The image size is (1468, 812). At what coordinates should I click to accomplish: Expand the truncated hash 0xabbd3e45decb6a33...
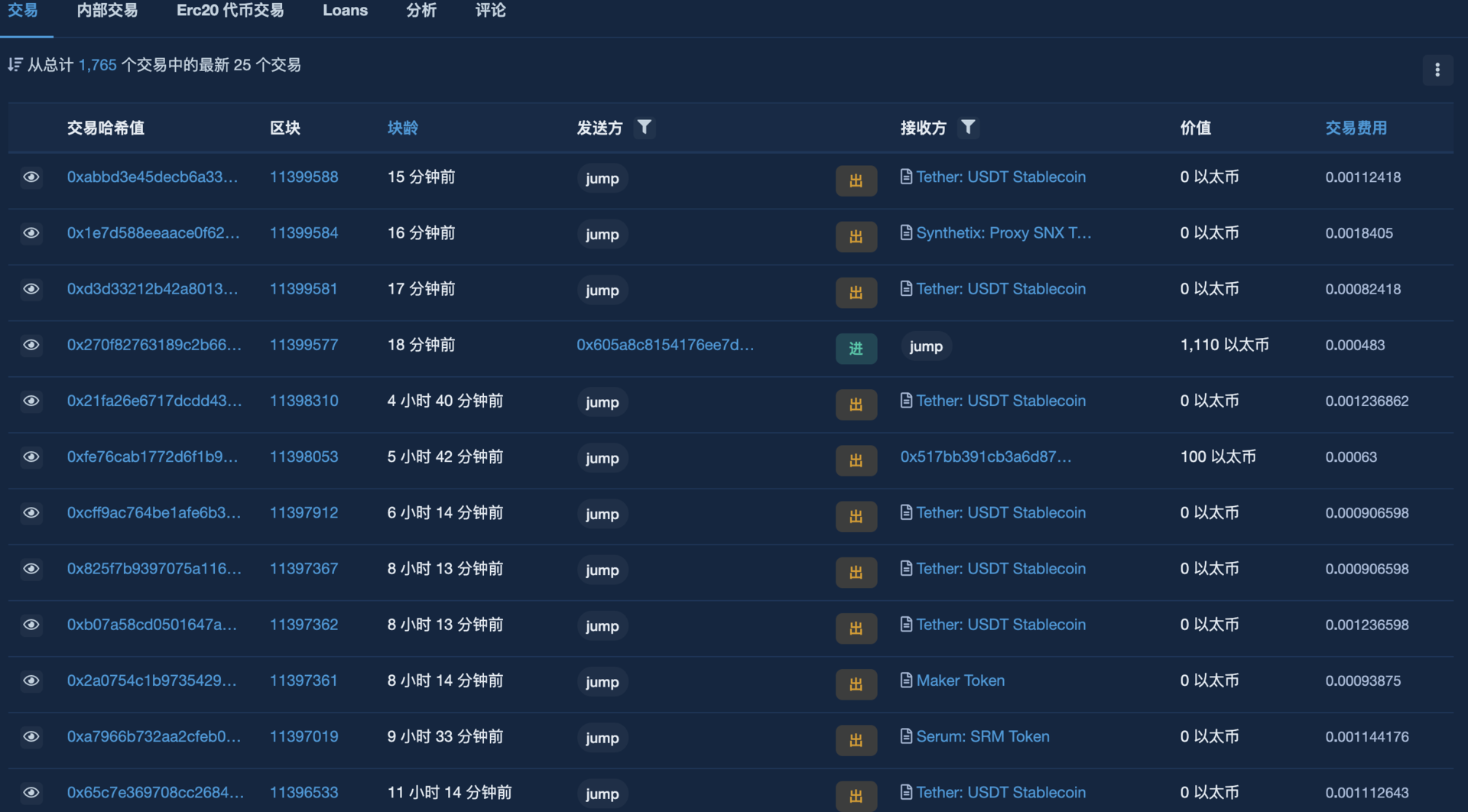tap(152, 177)
